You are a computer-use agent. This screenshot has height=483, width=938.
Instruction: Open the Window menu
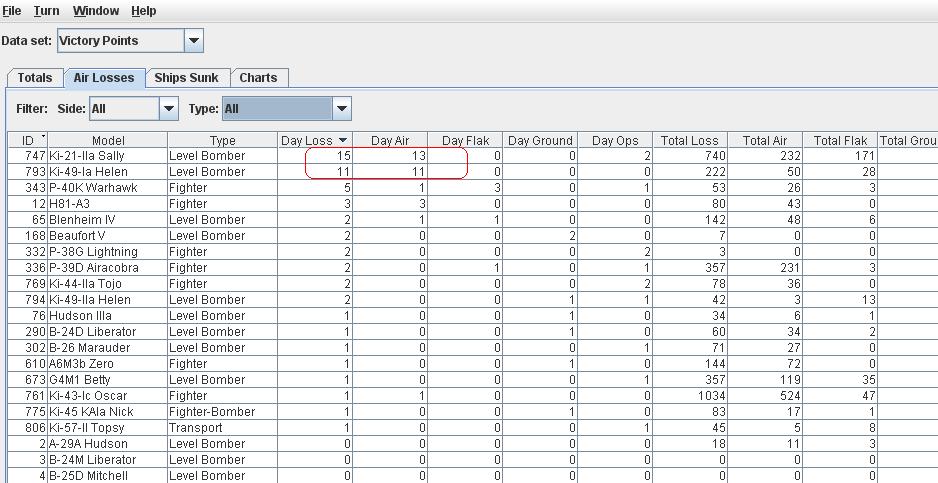click(96, 11)
